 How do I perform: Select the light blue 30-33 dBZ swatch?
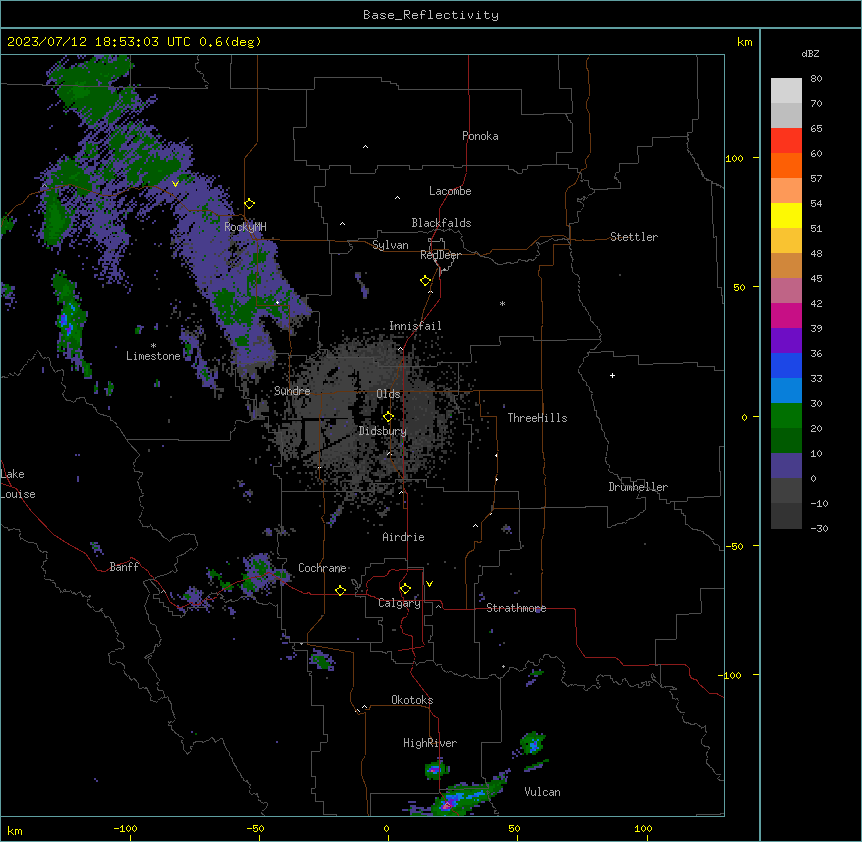click(786, 391)
